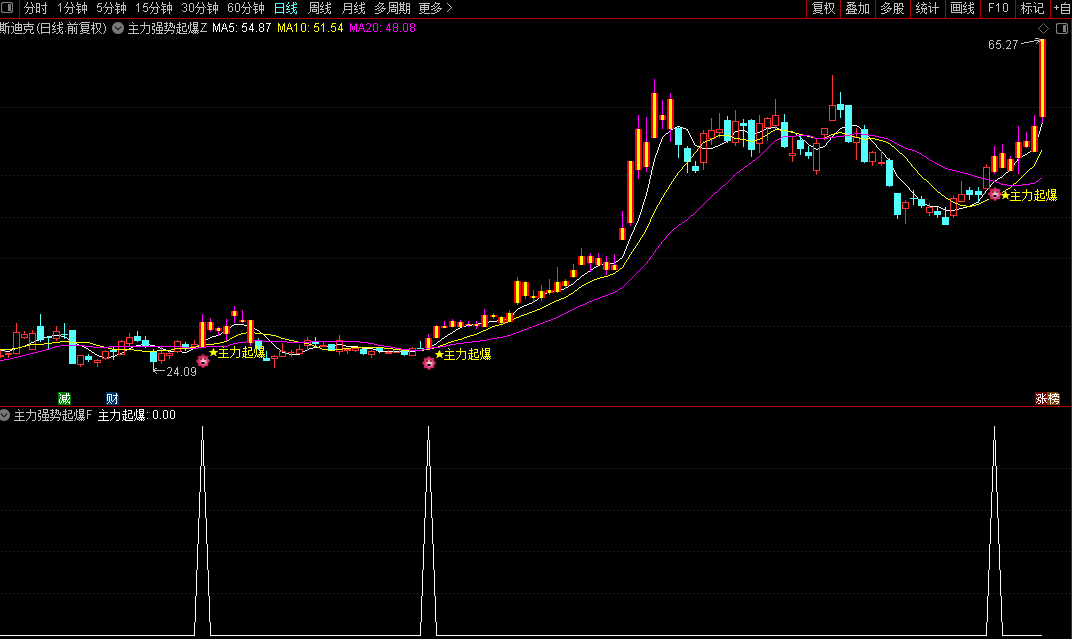Switch to the 15分钟 period
This screenshot has height=639, width=1072.
click(153, 8)
